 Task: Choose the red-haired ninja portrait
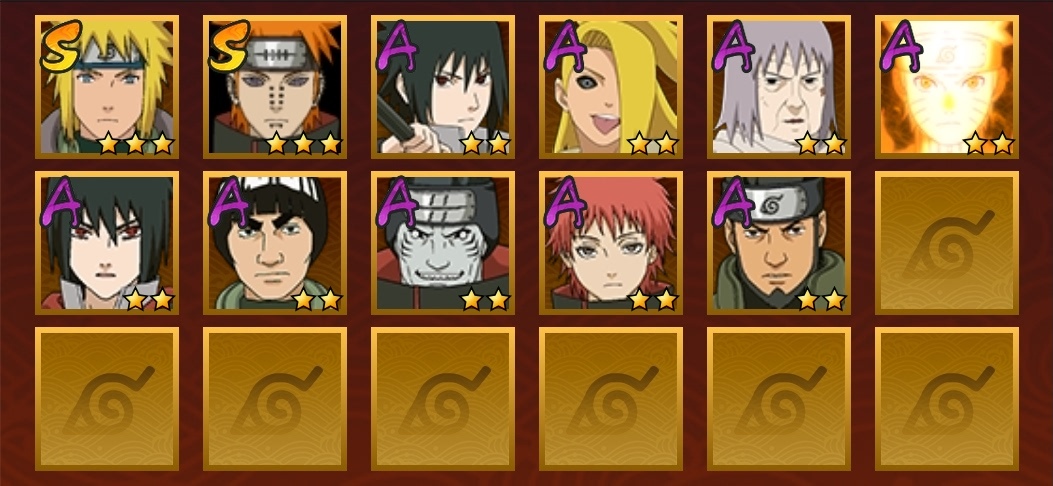click(x=610, y=243)
